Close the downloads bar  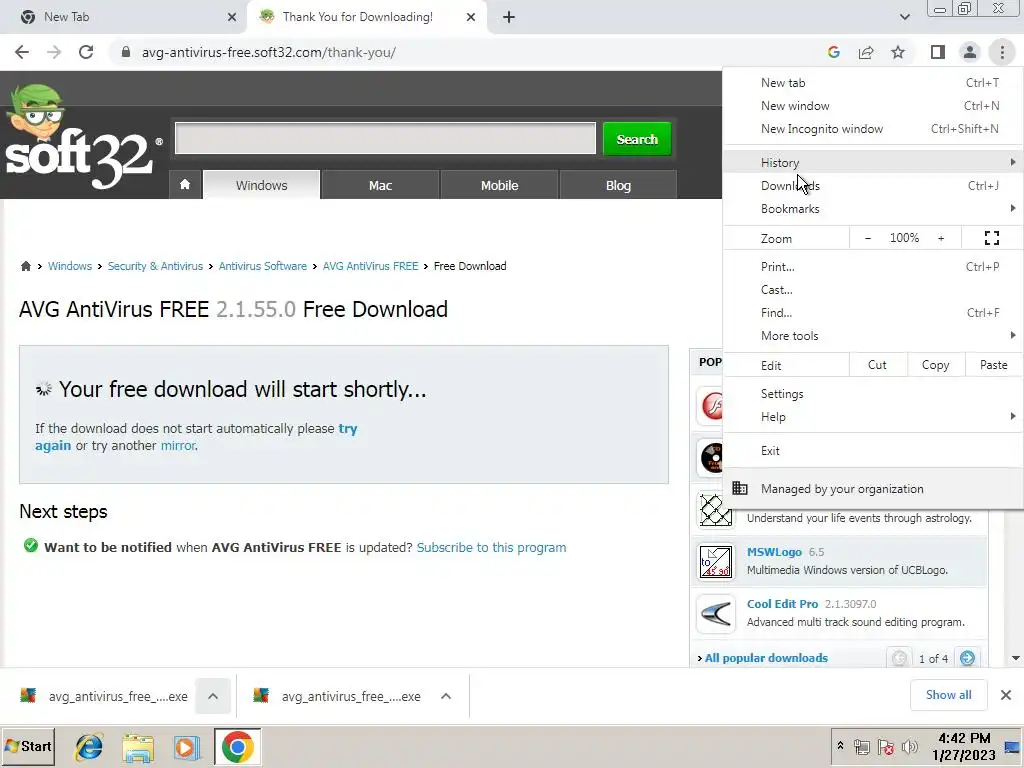coord(1006,695)
